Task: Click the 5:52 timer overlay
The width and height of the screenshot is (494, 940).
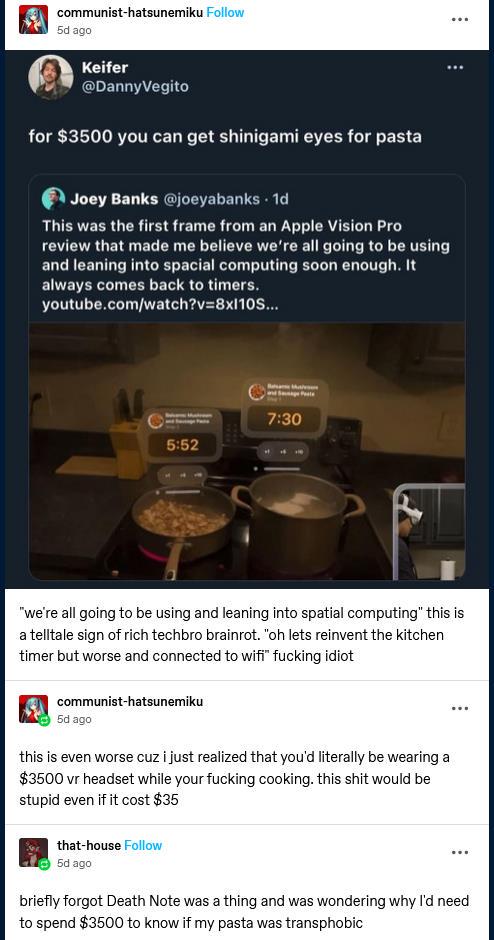Action: [x=182, y=445]
